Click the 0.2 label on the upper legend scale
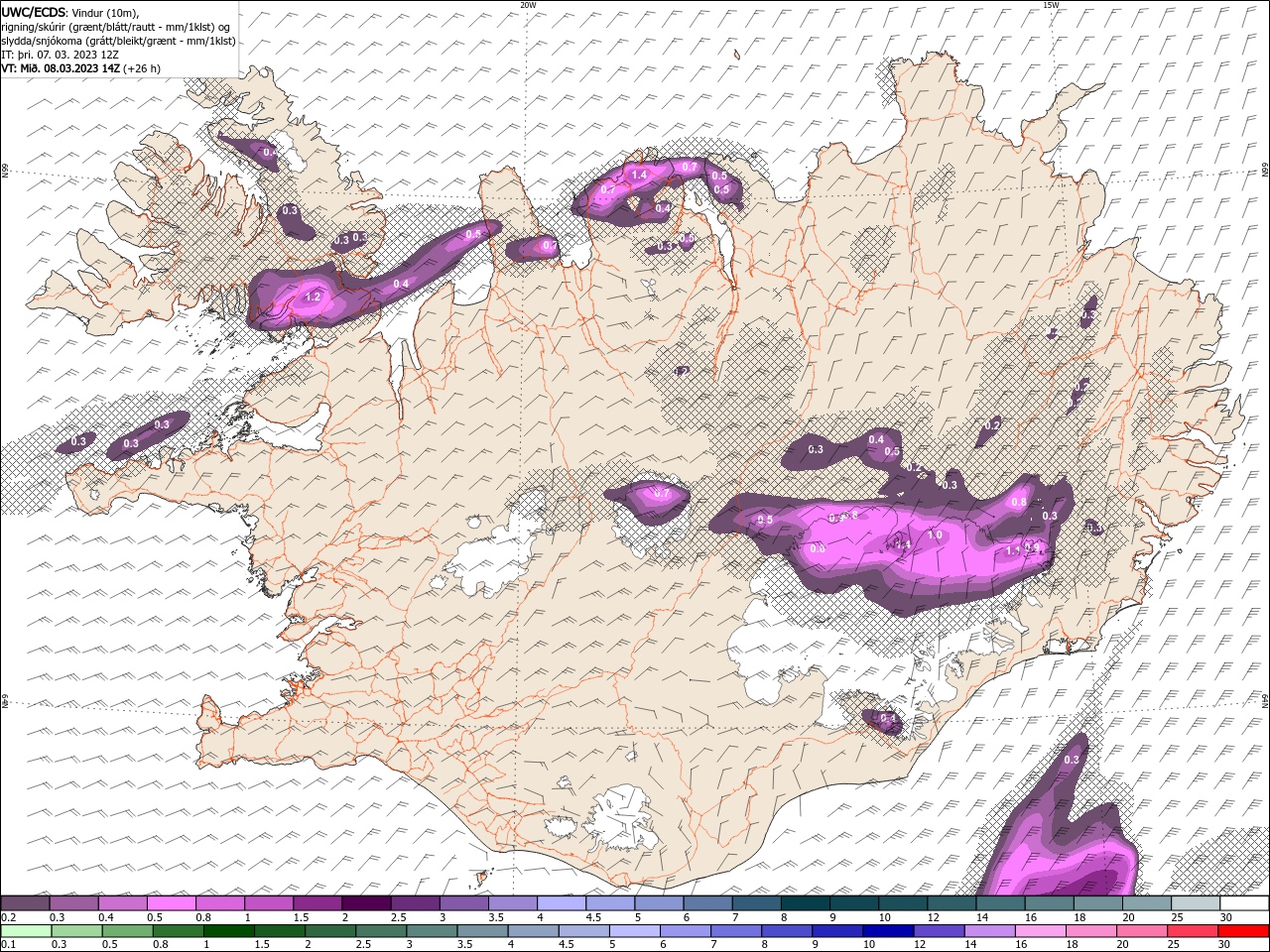1270x952 pixels. click(x=8, y=917)
